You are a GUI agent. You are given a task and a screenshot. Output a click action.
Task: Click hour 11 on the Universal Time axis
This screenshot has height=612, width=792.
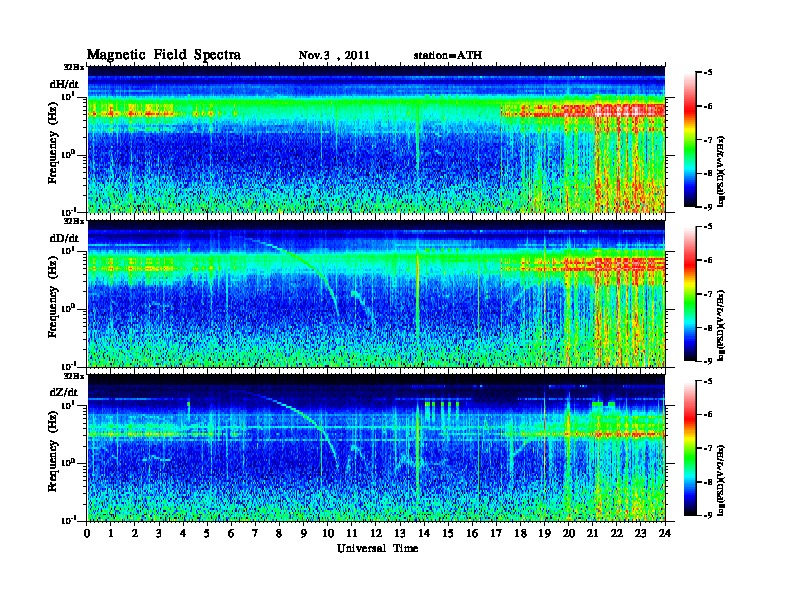click(x=352, y=533)
